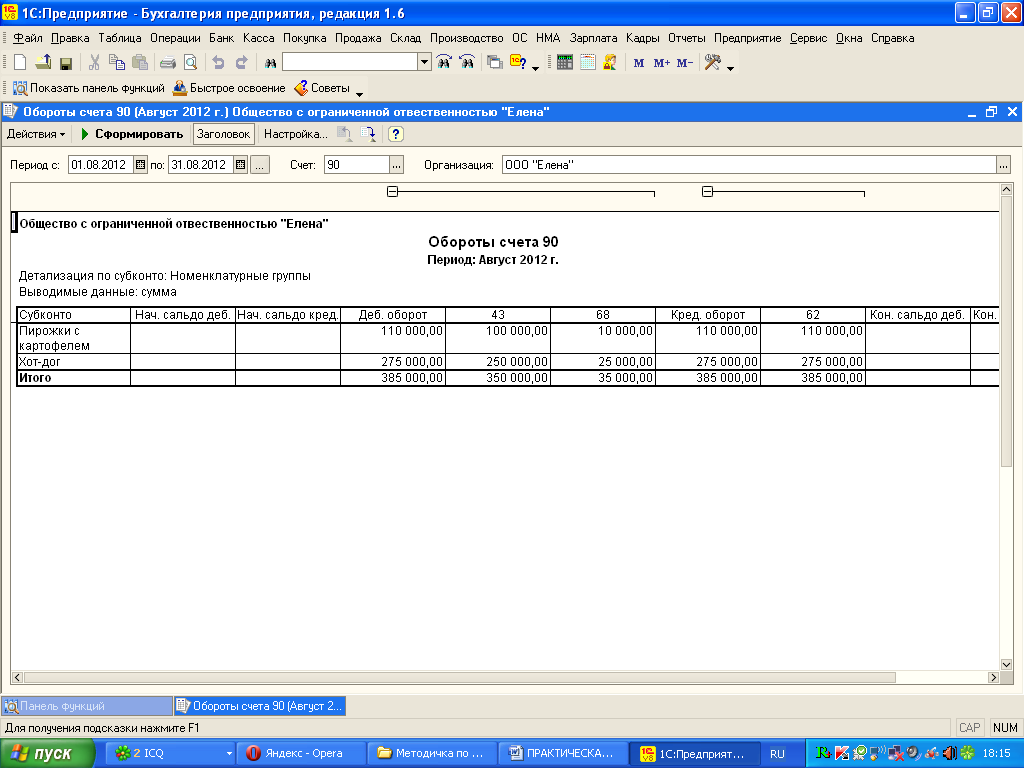Click the Undo arrow icon
This screenshot has height=768, width=1024.
pyautogui.click(x=218, y=63)
